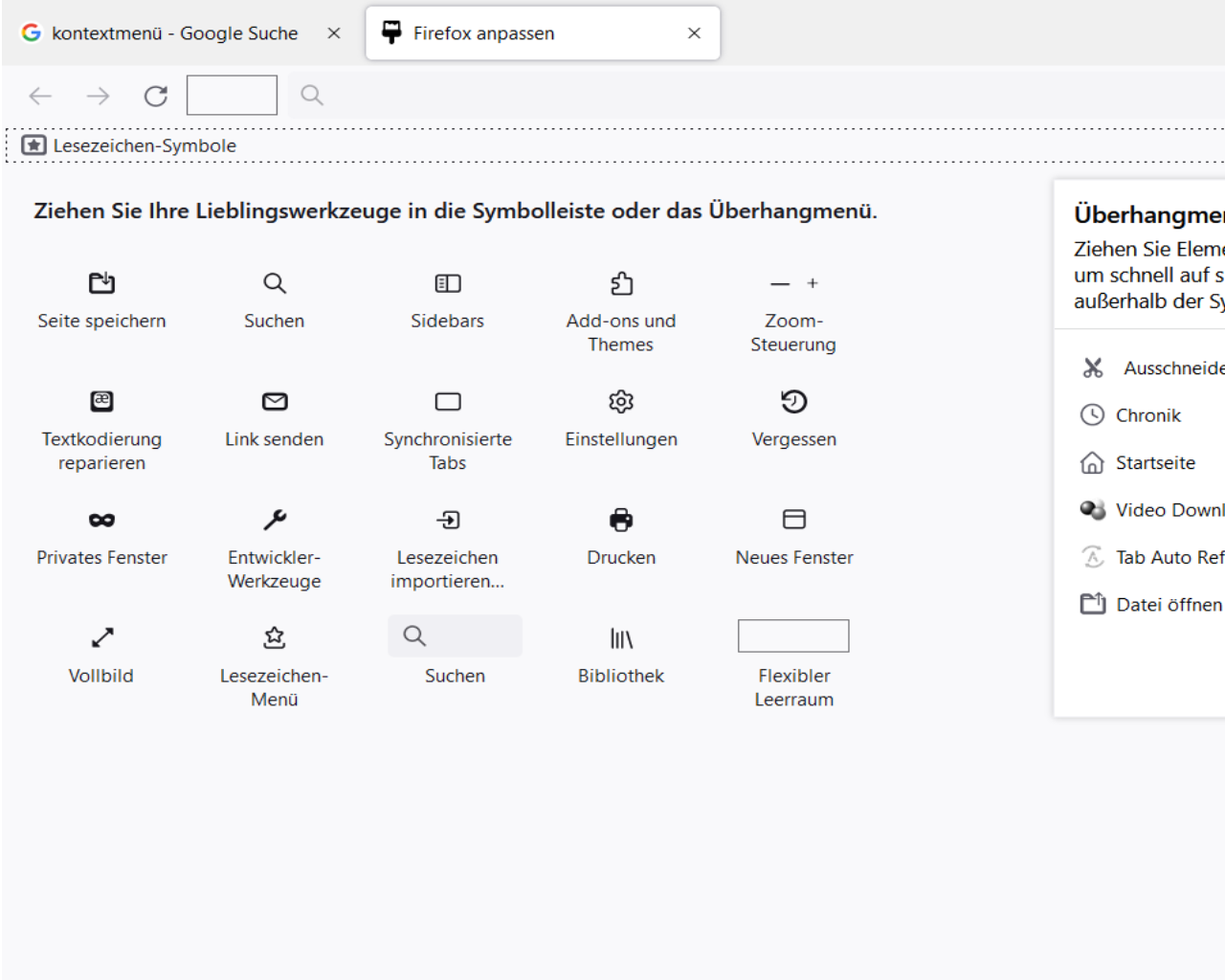Image resolution: width=1225 pixels, height=980 pixels.
Task: Select the Link senden envelope icon
Action: (x=275, y=402)
